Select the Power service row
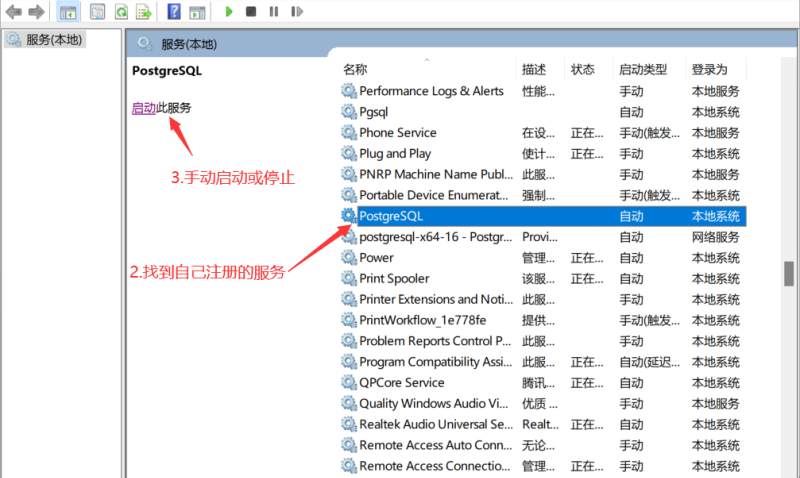800x478 pixels. point(543,258)
